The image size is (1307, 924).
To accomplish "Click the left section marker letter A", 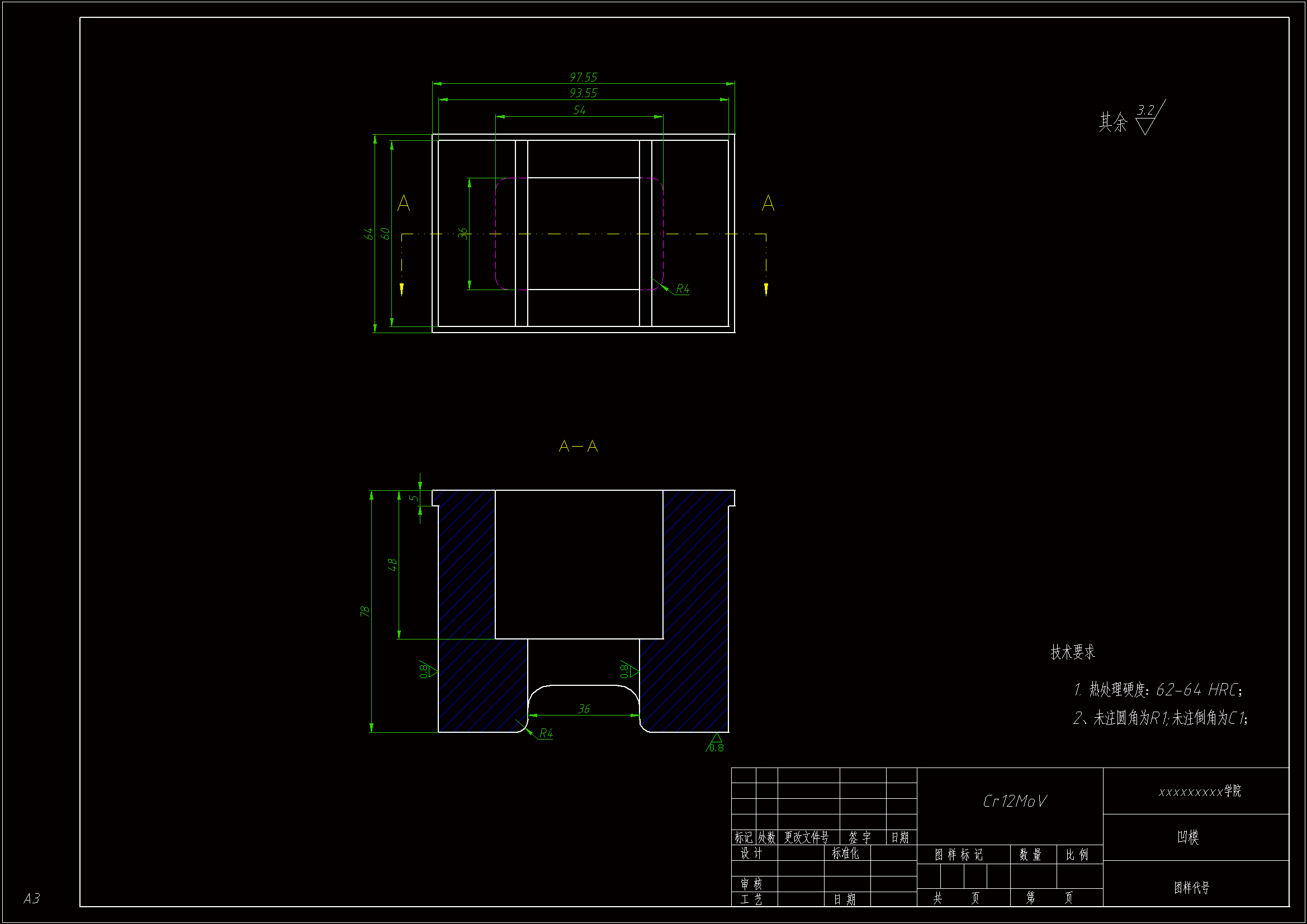I will pos(404,203).
